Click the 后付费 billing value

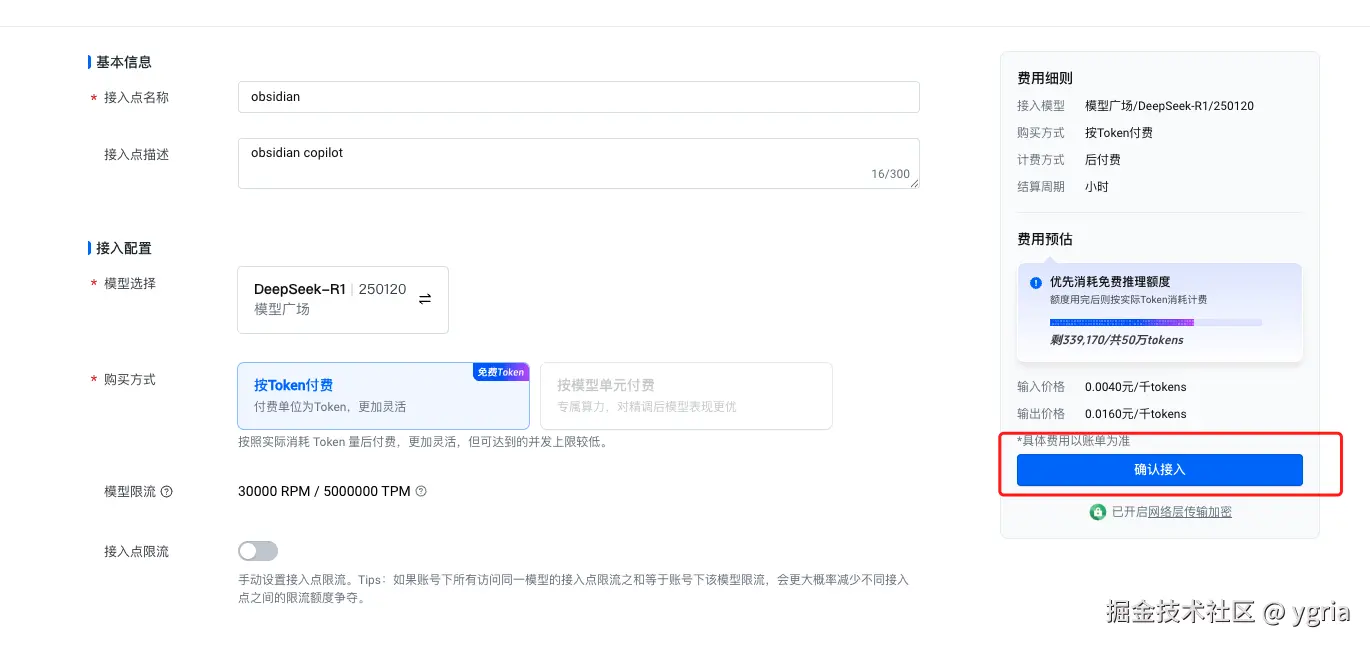[x=1103, y=160]
